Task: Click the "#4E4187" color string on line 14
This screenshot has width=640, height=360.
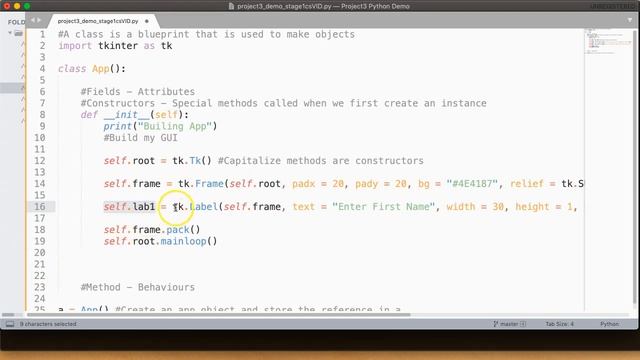Action: coord(472,184)
